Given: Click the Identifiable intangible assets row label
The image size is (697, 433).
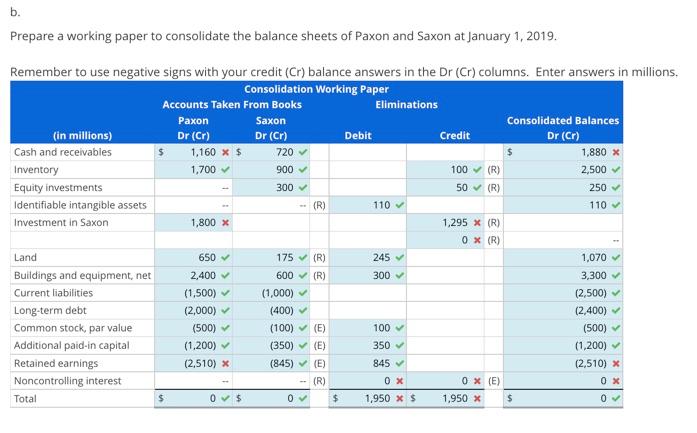Looking at the screenshot, I should (x=80, y=205).
